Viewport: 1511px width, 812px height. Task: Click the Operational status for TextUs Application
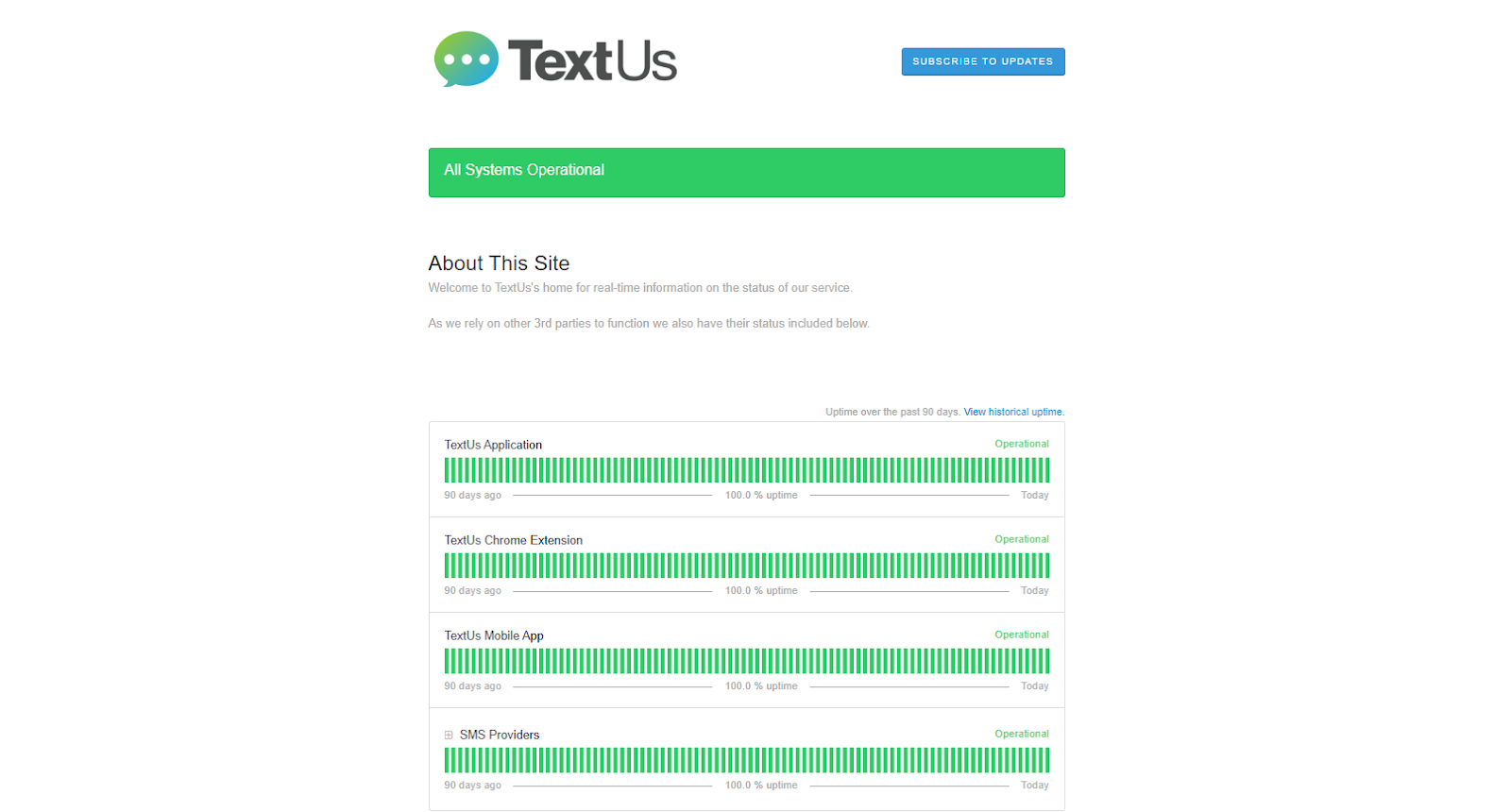click(x=1020, y=444)
